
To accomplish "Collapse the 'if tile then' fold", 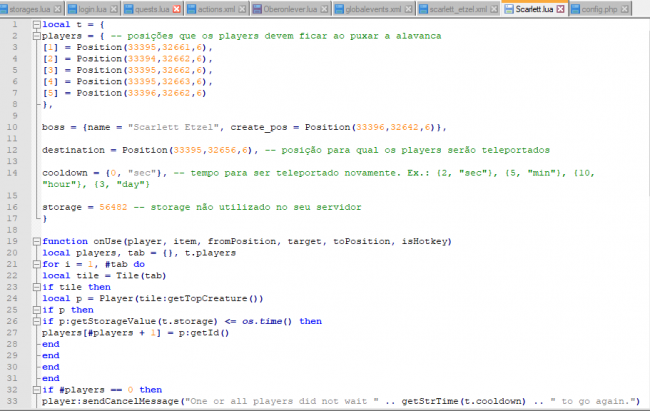I will click(36, 287).
